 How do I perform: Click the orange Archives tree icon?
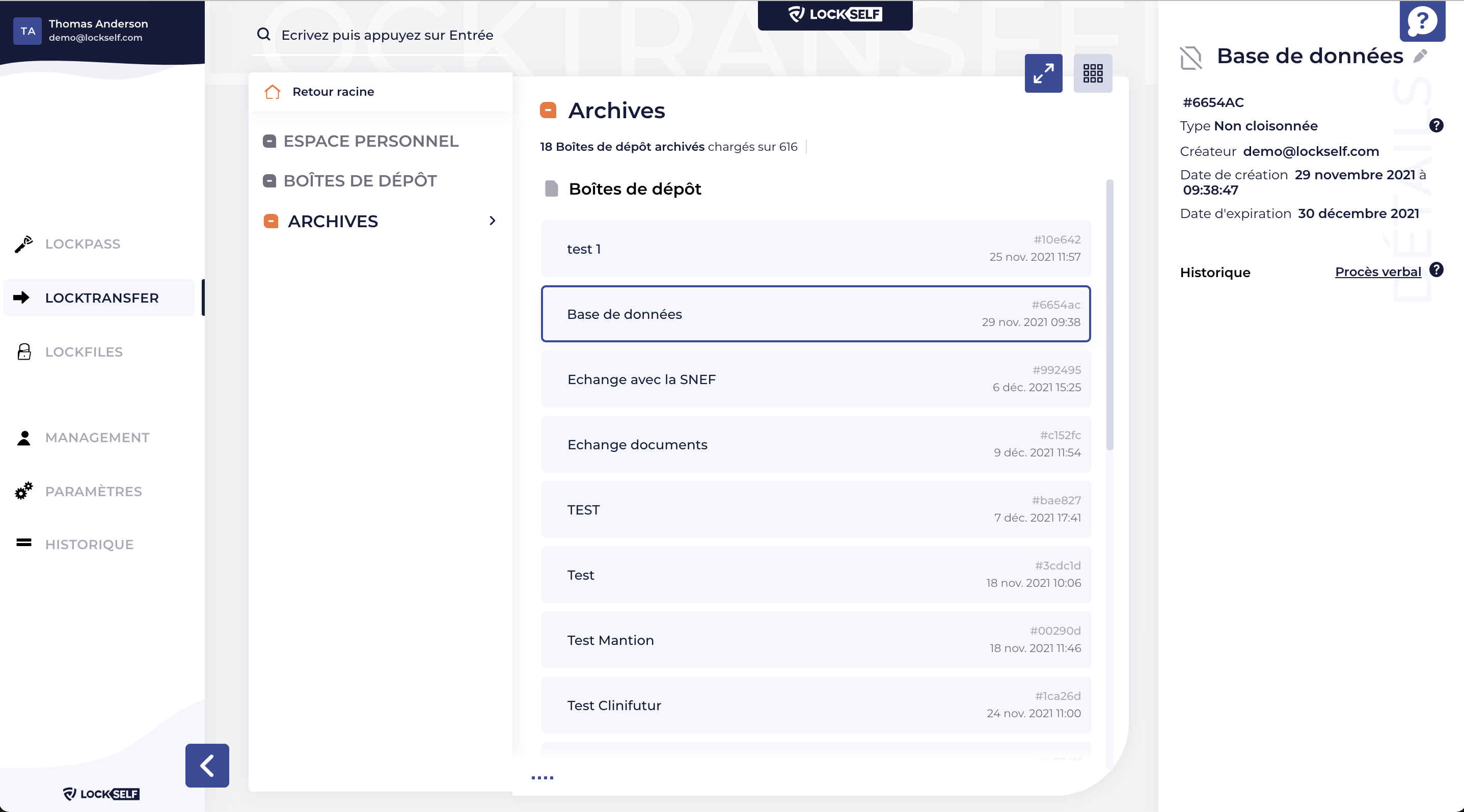point(271,221)
